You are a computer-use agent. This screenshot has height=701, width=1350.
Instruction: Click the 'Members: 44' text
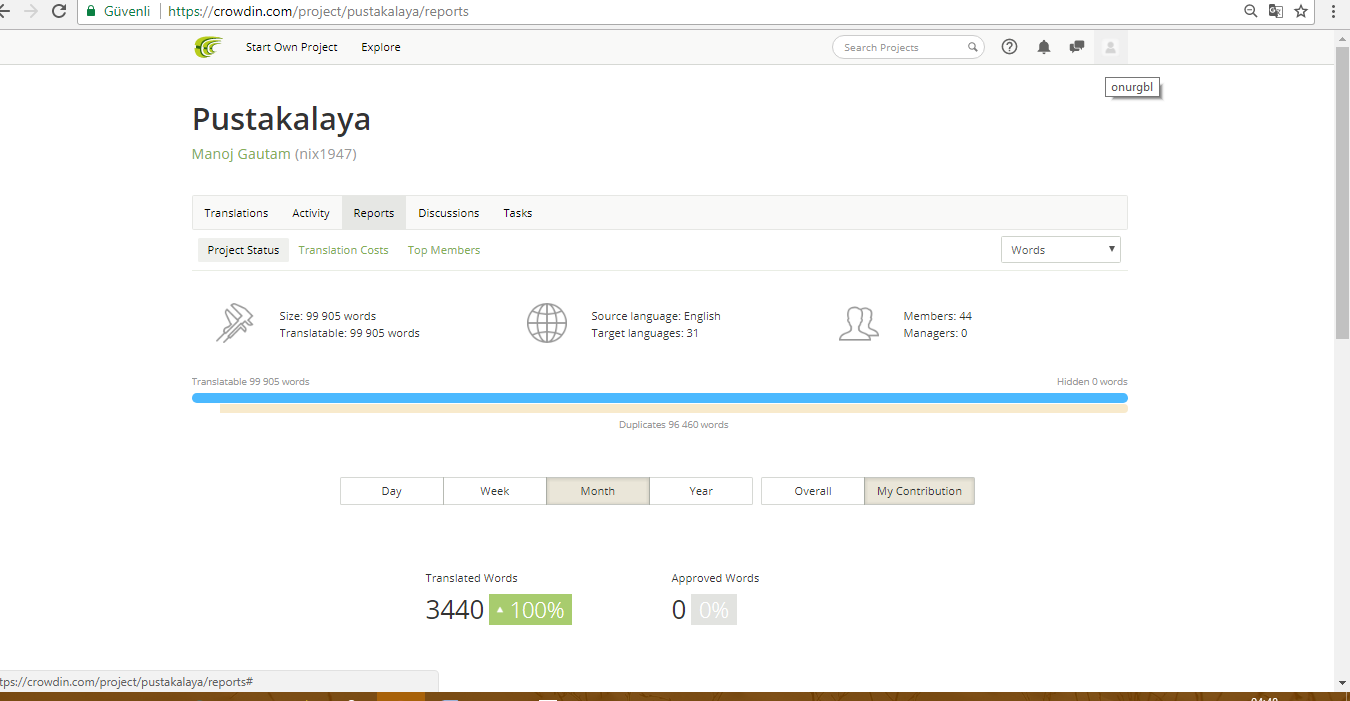click(938, 316)
